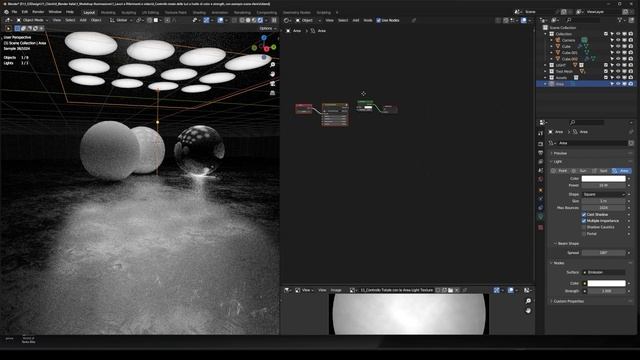Switch viewport to solid shading mode

pos(248,20)
